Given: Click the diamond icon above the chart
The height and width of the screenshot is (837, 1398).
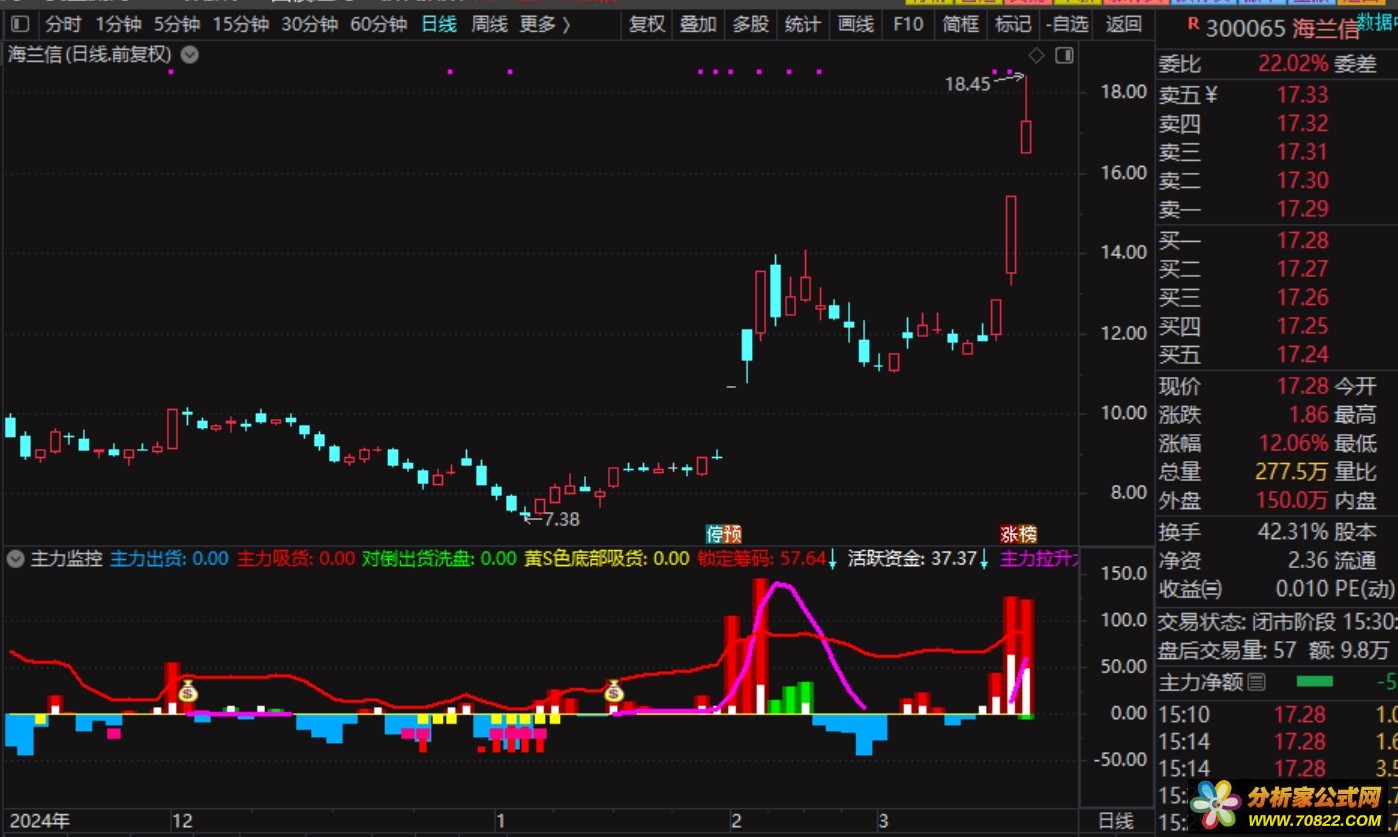Looking at the screenshot, I should [x=1037, y=55].
